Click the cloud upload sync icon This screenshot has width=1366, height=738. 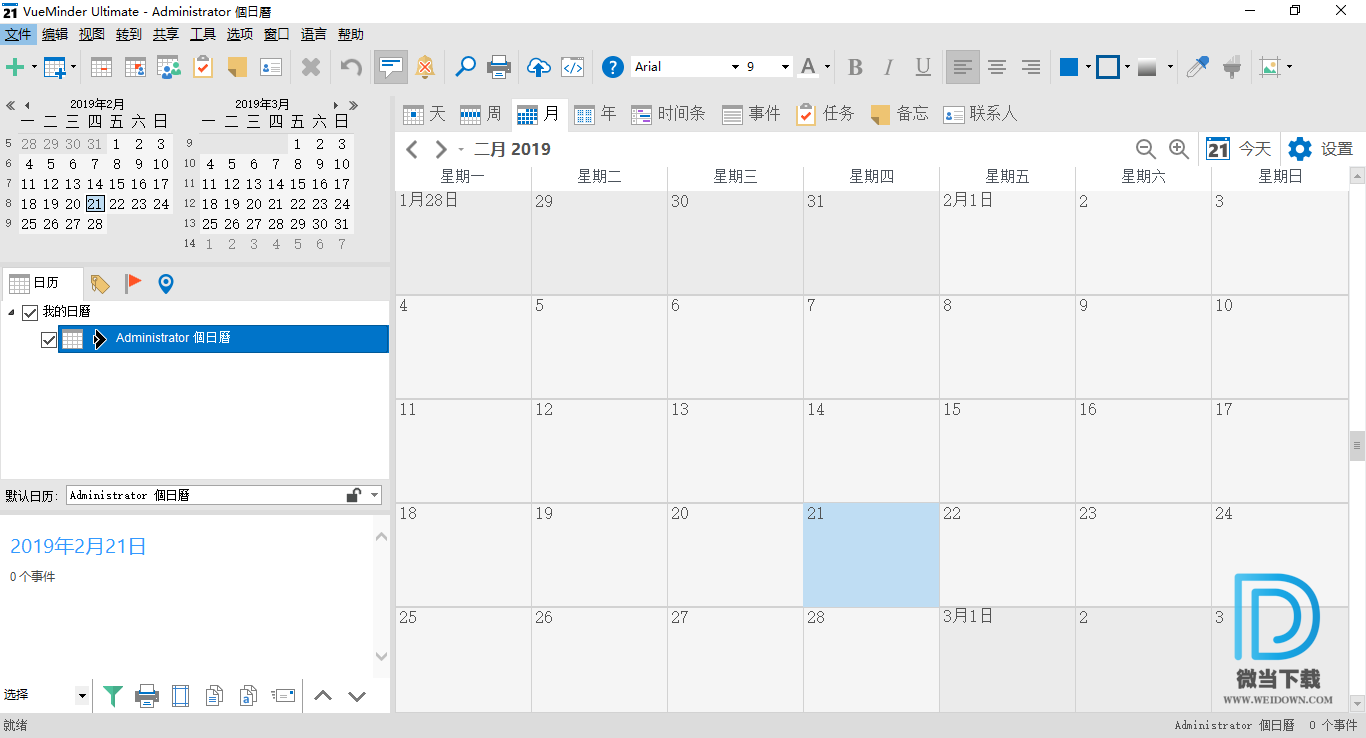pyautogui.click(x=538, y=67)
